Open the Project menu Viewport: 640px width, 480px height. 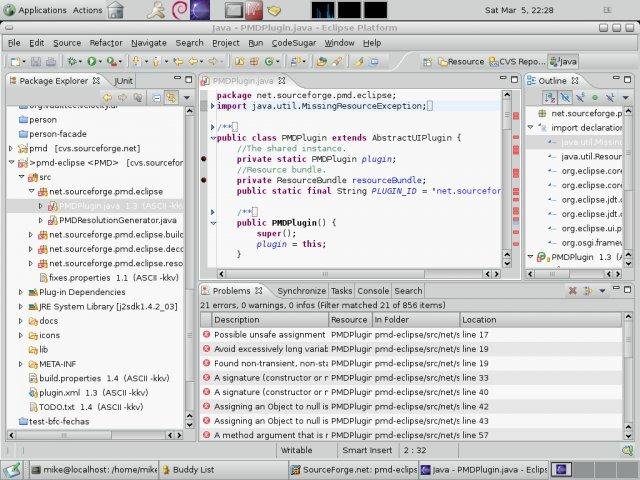(226, 43)
